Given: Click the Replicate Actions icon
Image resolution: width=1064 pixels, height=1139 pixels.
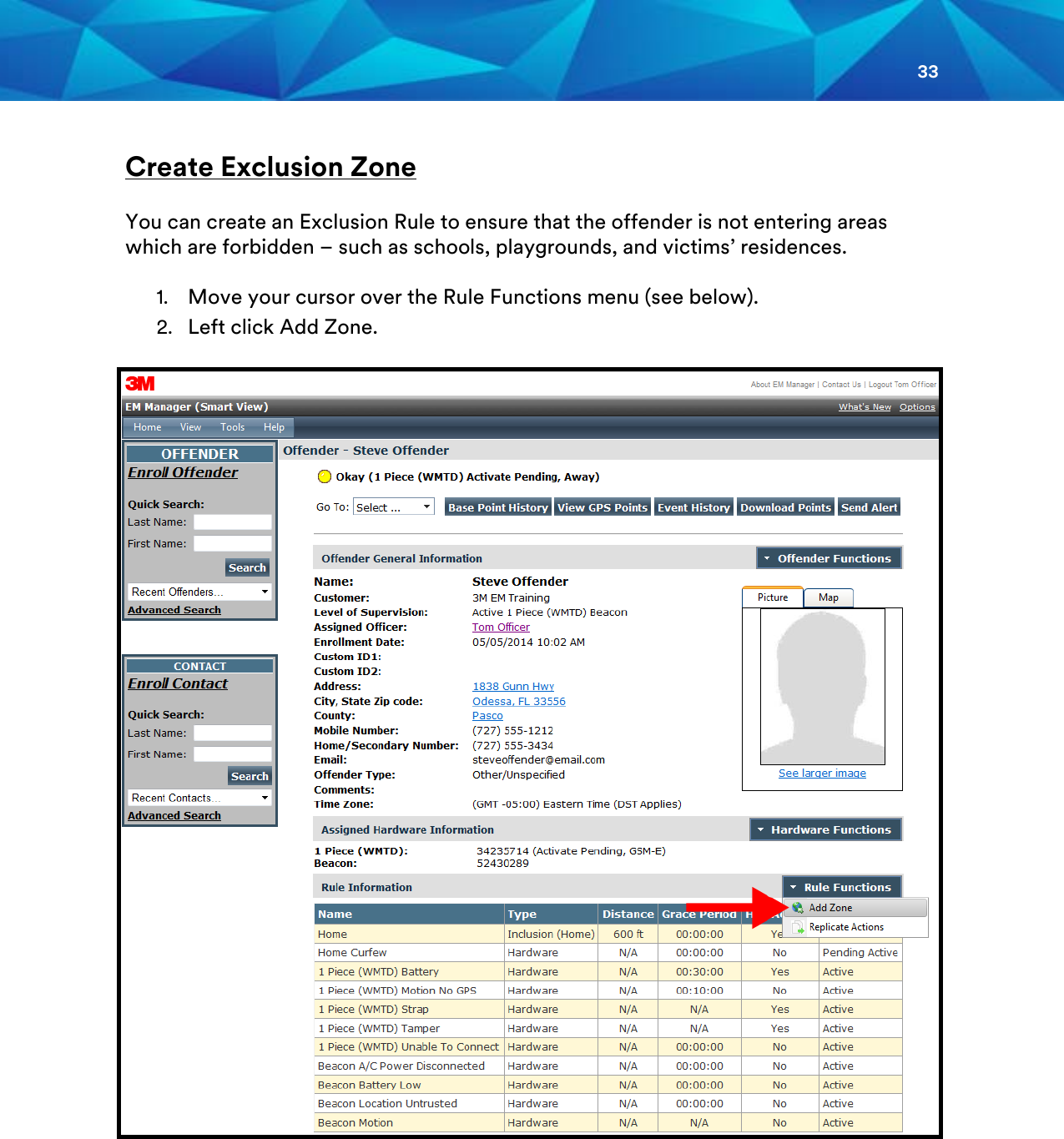Looking at the screenshot, I should tap(798, 927).
